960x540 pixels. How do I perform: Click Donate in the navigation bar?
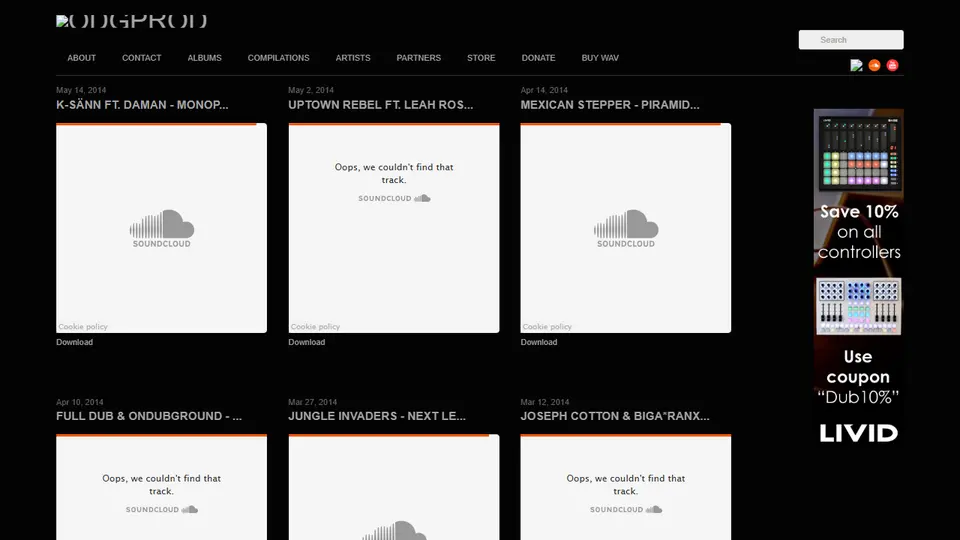(x=538, y=58)
